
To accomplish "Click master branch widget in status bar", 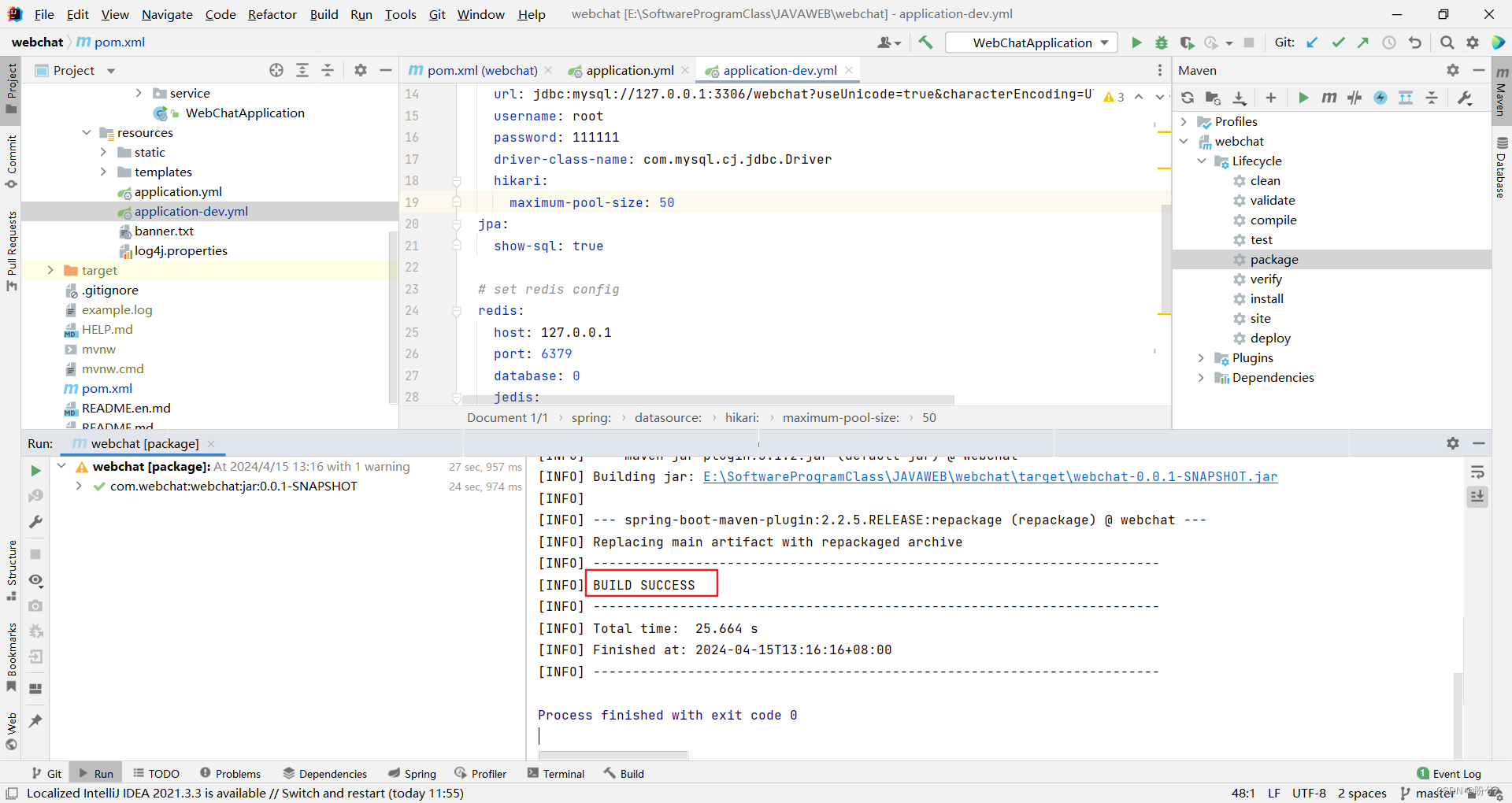I will click(x=1429, y=793).
